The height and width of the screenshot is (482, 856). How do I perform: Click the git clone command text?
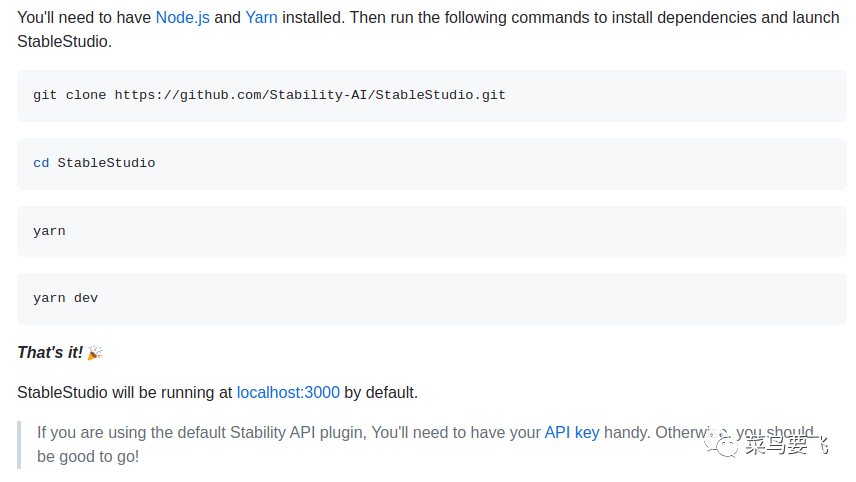pyautogui.click(x=269, y=95)
